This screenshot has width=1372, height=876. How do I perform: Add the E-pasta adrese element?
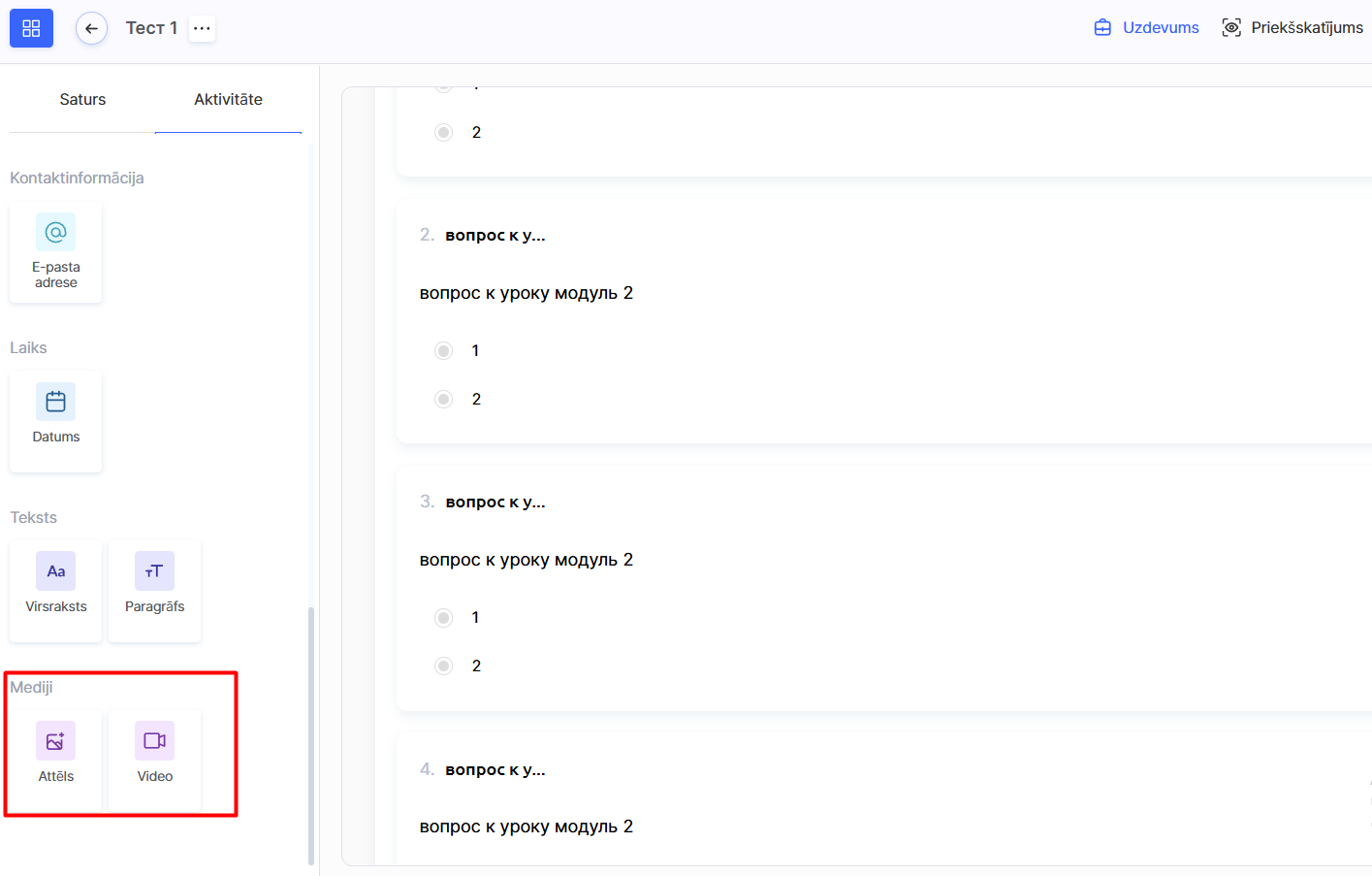coord(56,252)
